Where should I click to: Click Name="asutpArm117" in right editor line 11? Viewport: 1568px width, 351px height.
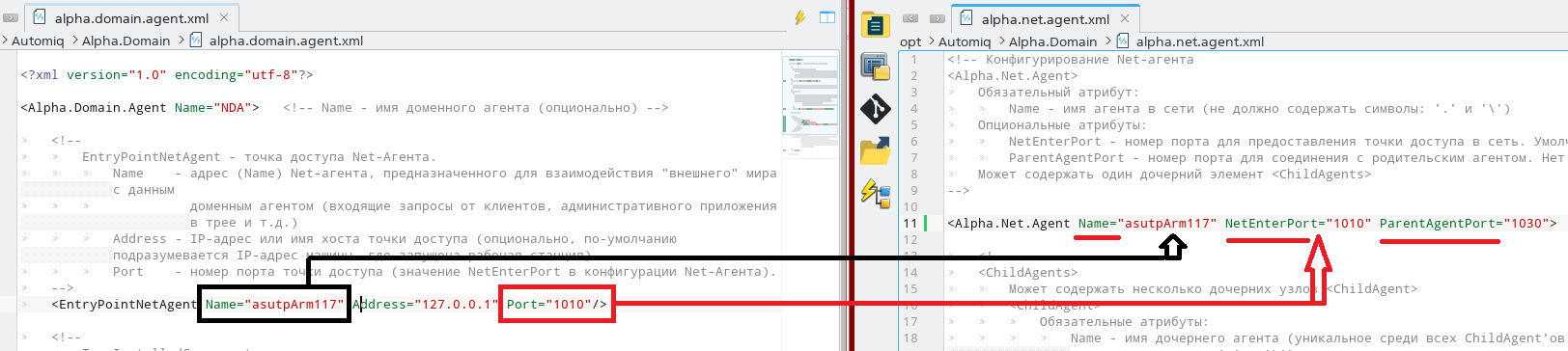click(1147, 223)
